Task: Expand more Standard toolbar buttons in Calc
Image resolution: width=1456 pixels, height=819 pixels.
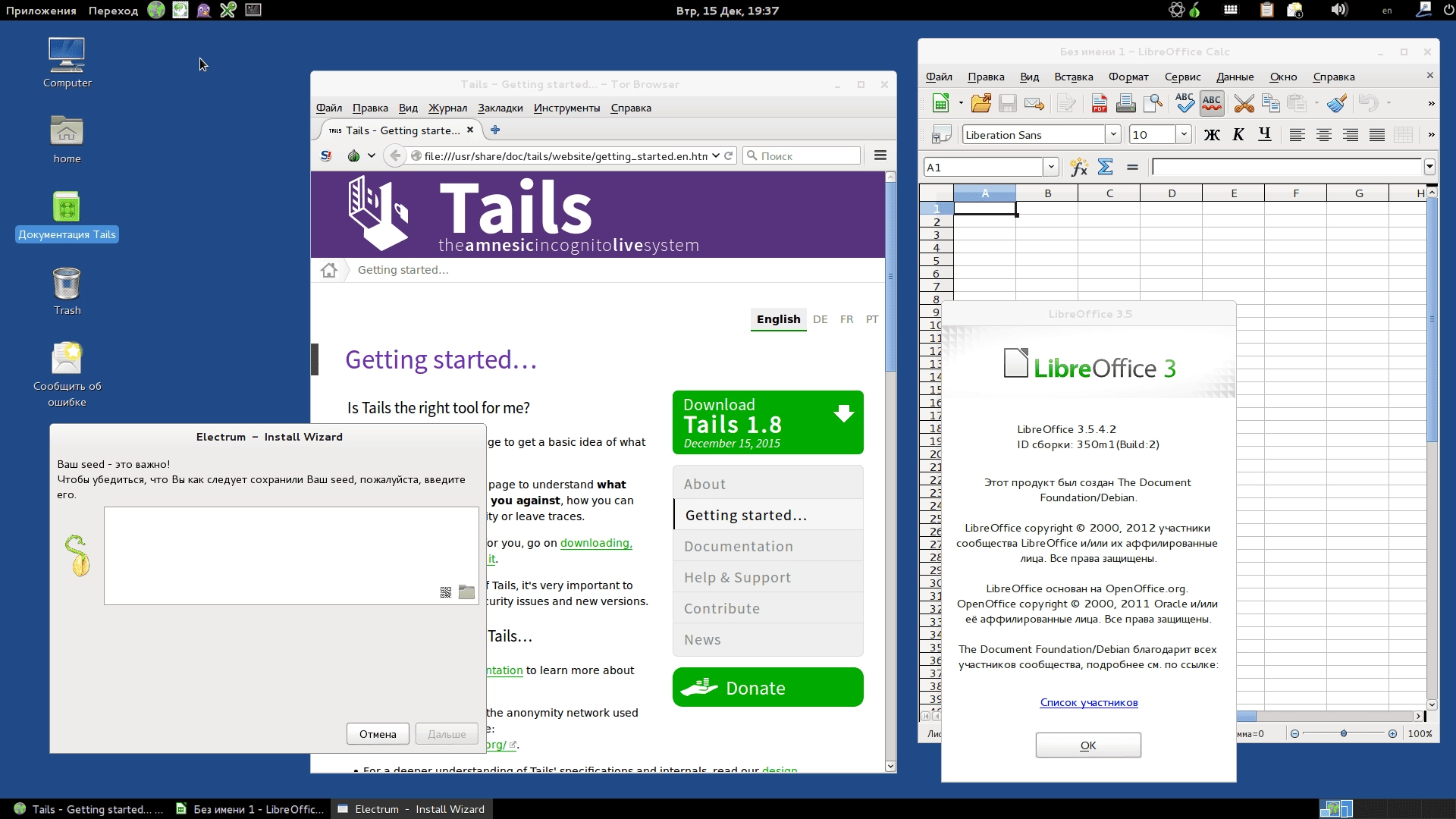Action: (1431, 103)
